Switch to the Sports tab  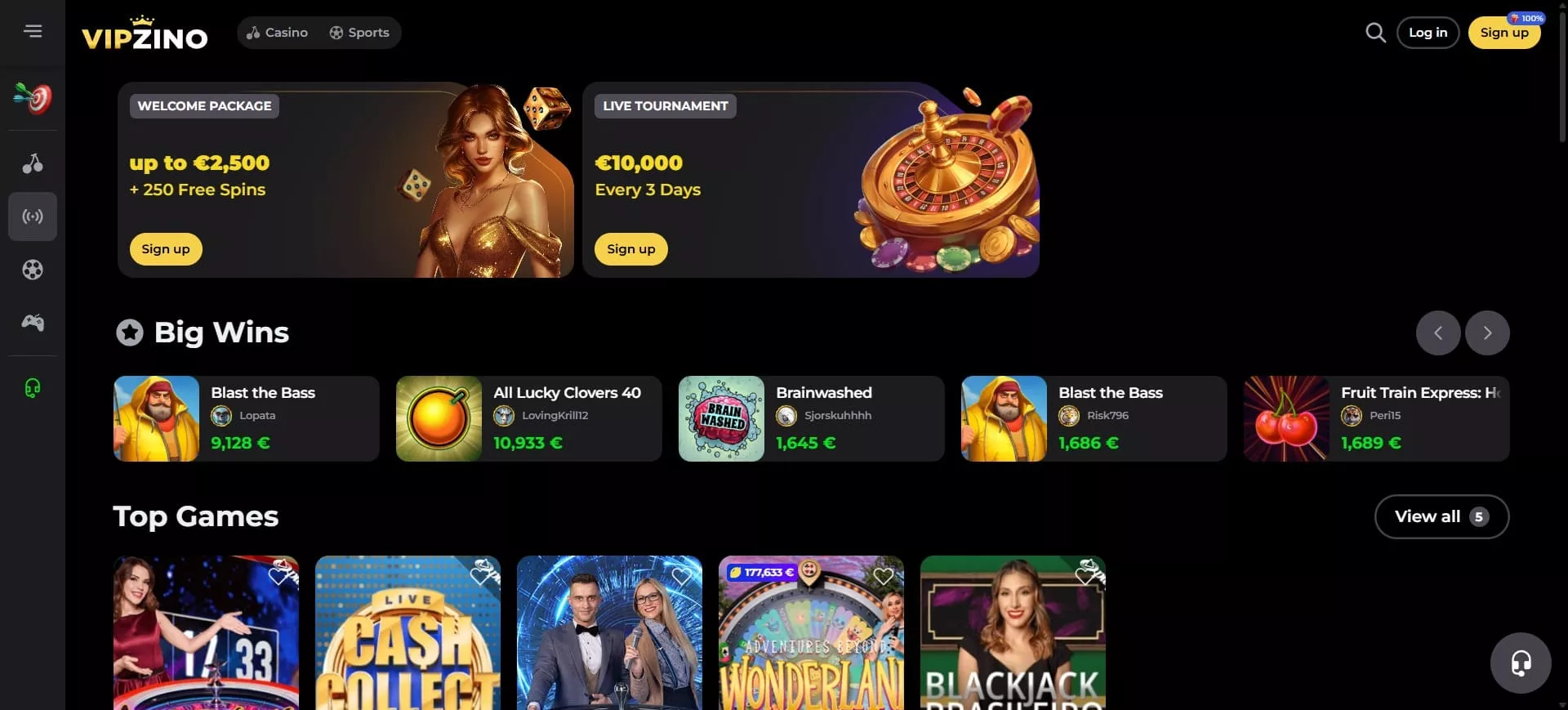click(359, 33)
